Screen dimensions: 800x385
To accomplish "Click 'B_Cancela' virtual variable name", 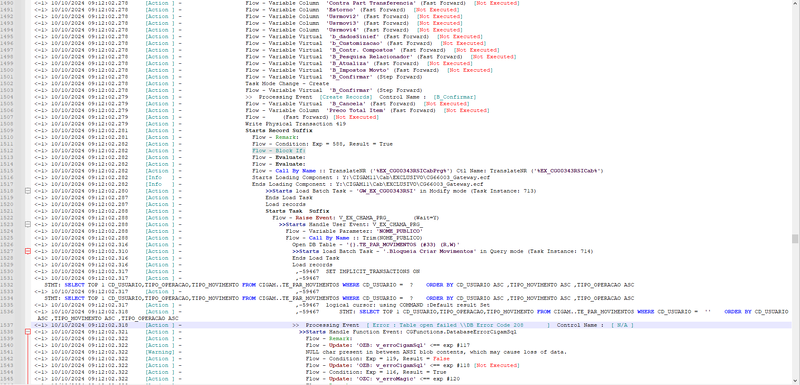I will [x=347, y=104].
